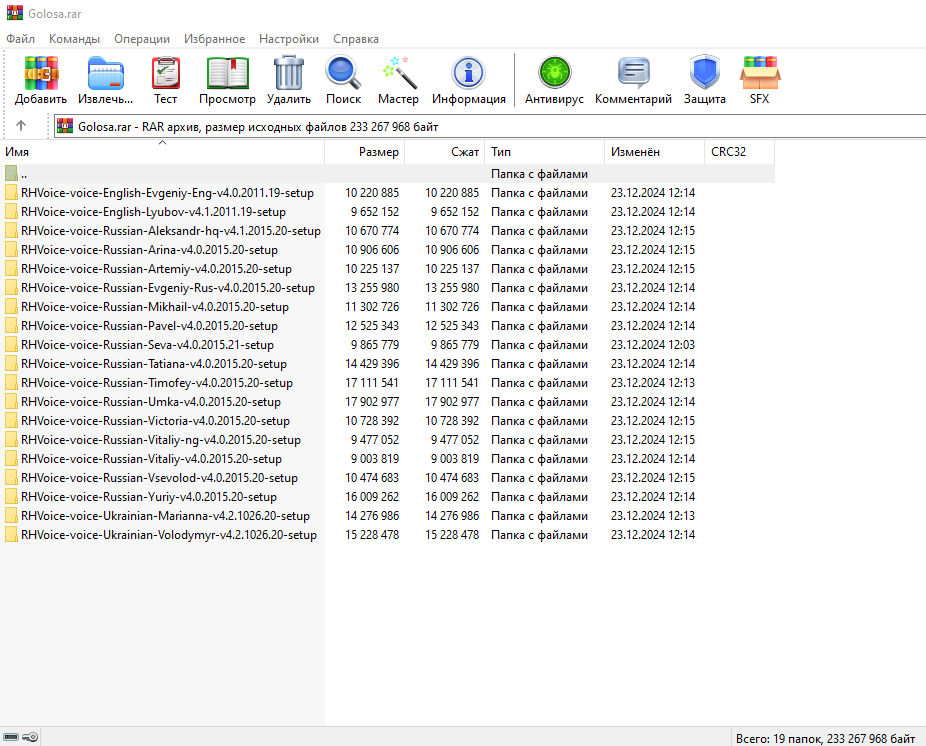Click the Извлечь (Extract) toolbar icon

pyautogui.click(x=105, y=74)
